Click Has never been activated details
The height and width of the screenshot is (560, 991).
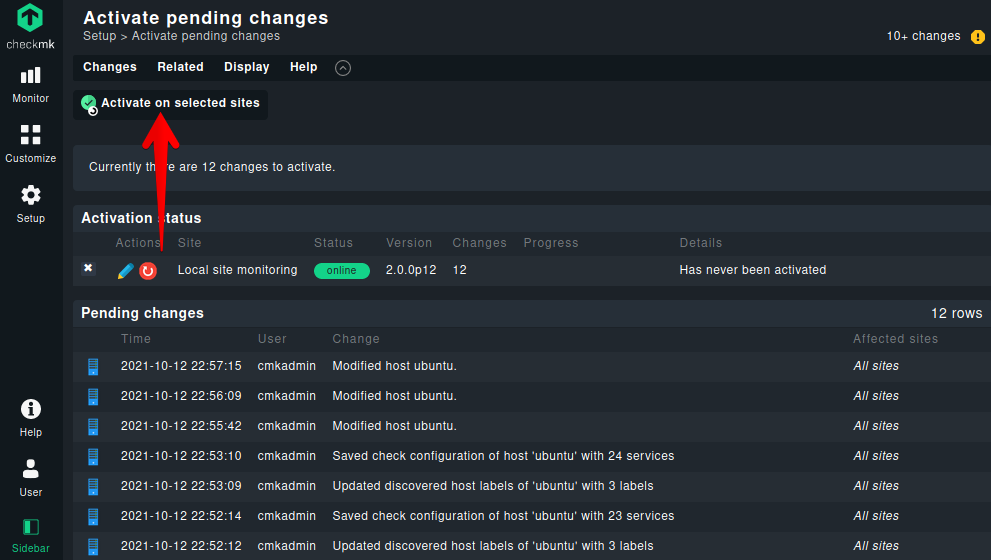point(753,270)
